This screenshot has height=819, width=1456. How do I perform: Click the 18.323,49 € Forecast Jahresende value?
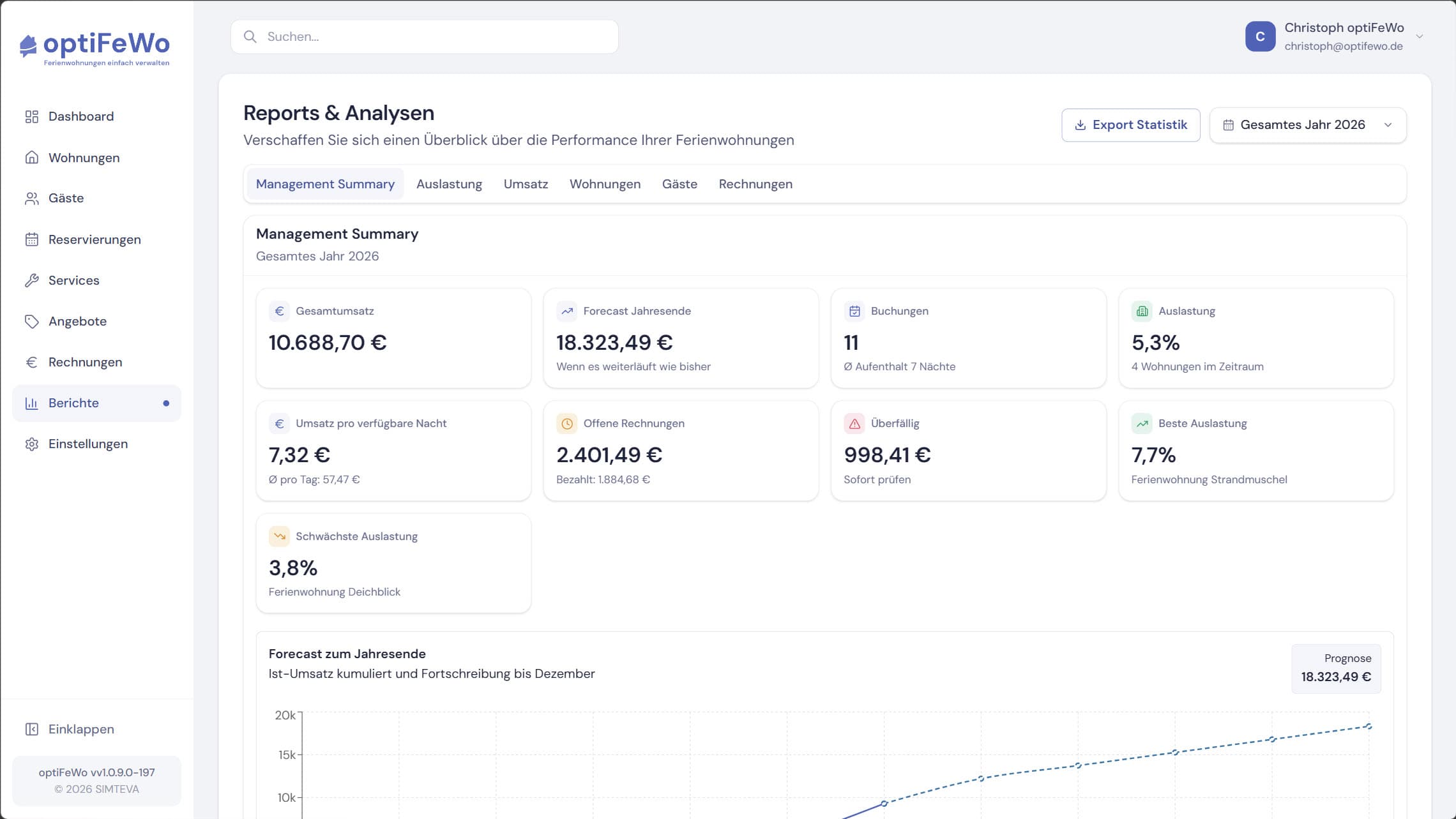pyautogui.click(x=614, y=343)
